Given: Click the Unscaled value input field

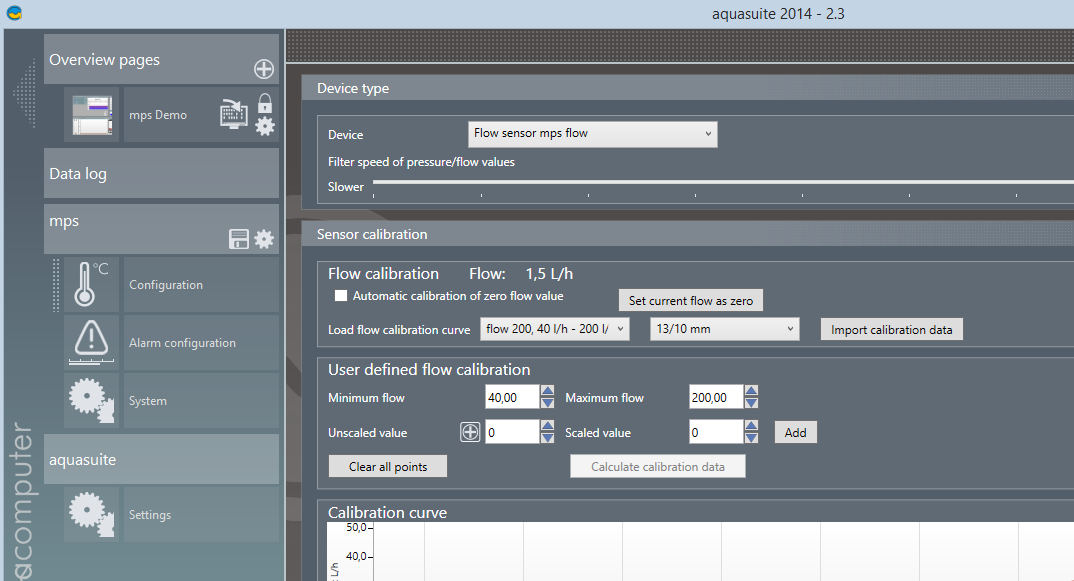Looking at the screenshot, I should click(x=512, y=432).
